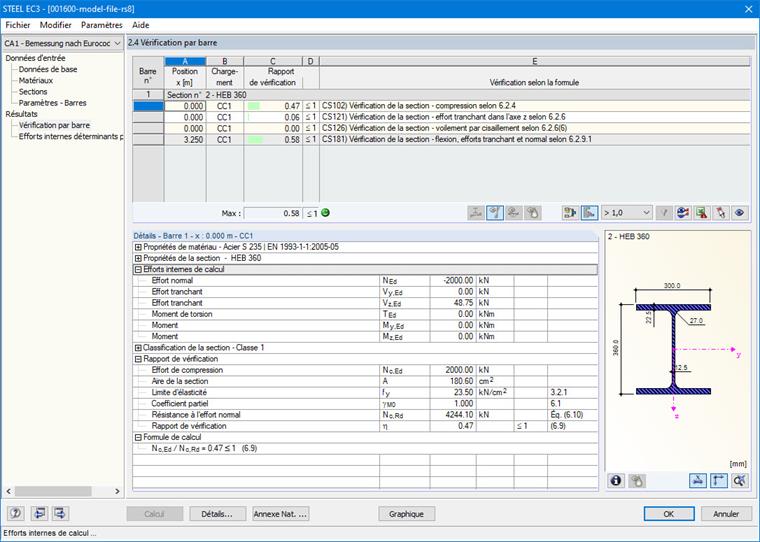Click the grayed hand-lamp icon in table toolbar

click(x=533, y=213)
